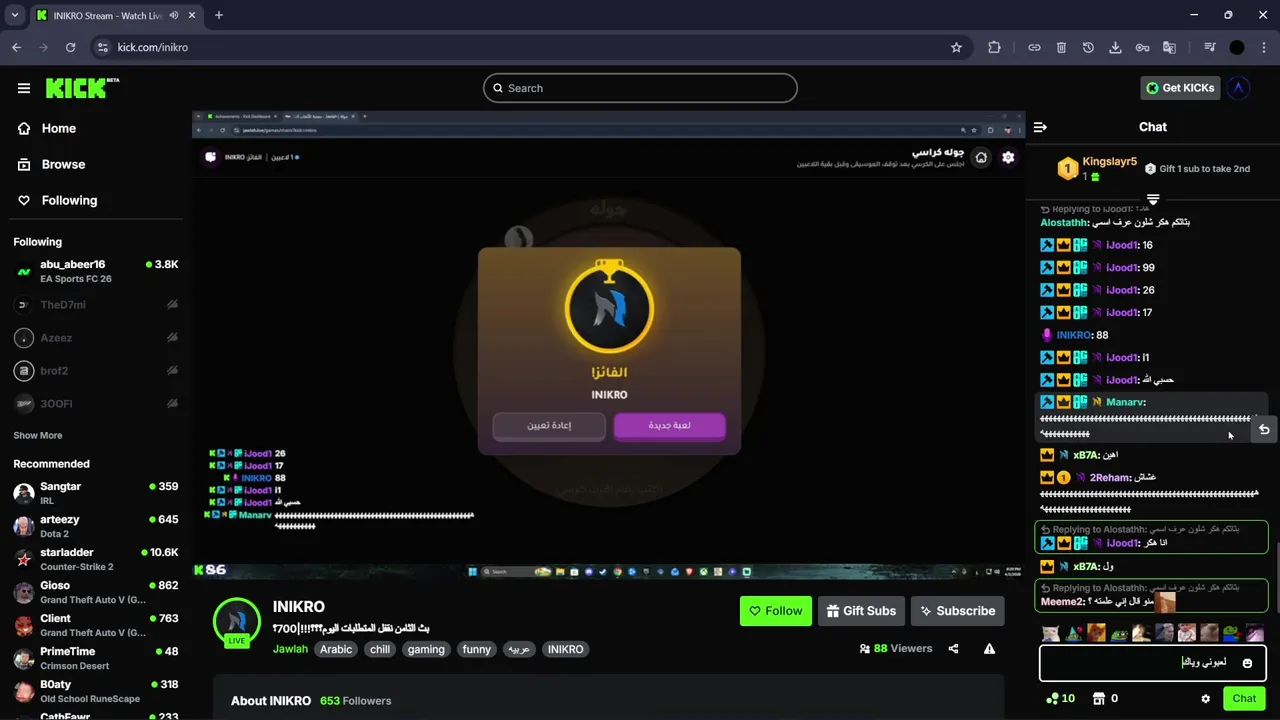
Task: Click the trash can extension icon
Action: coord(1061,47)
